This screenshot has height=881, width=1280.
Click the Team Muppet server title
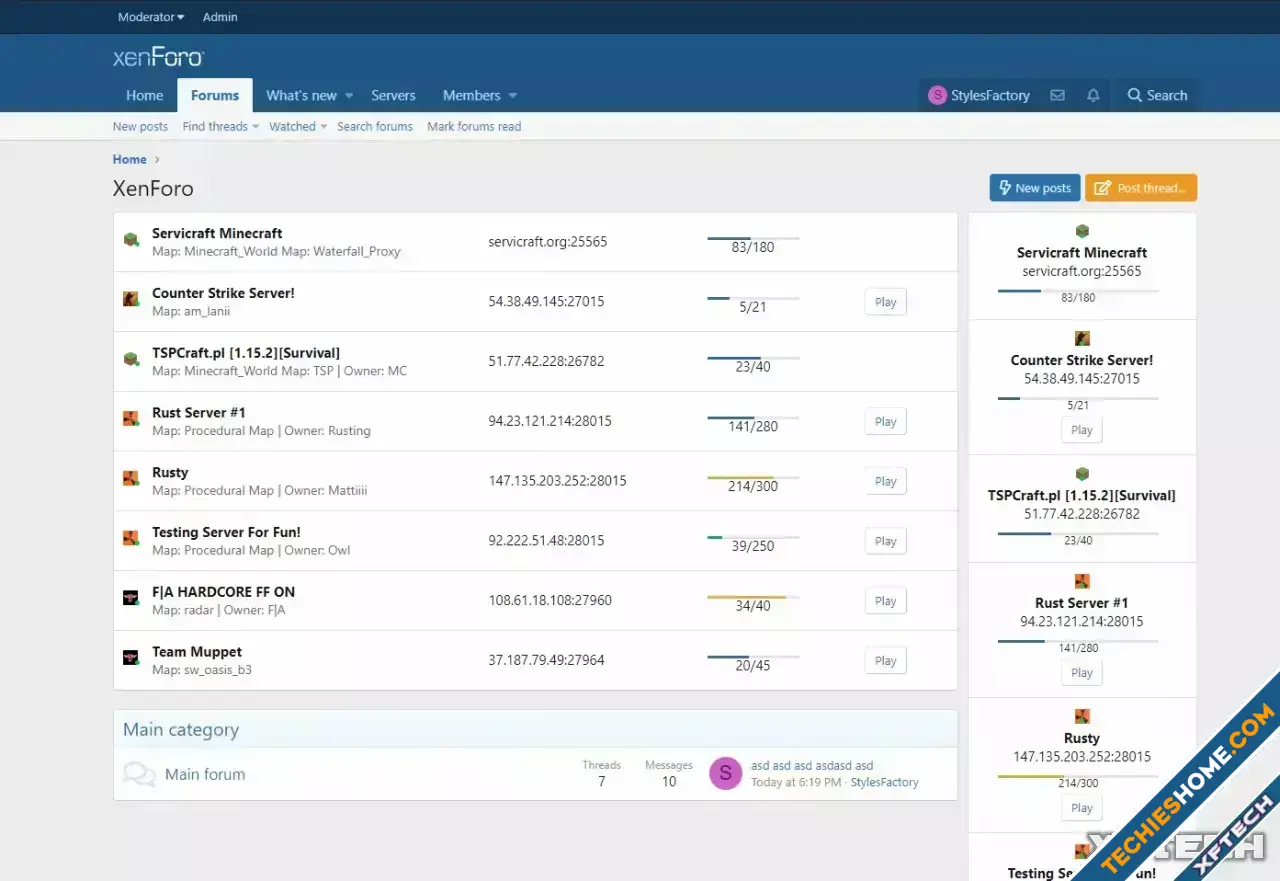[x=197, y=652]
